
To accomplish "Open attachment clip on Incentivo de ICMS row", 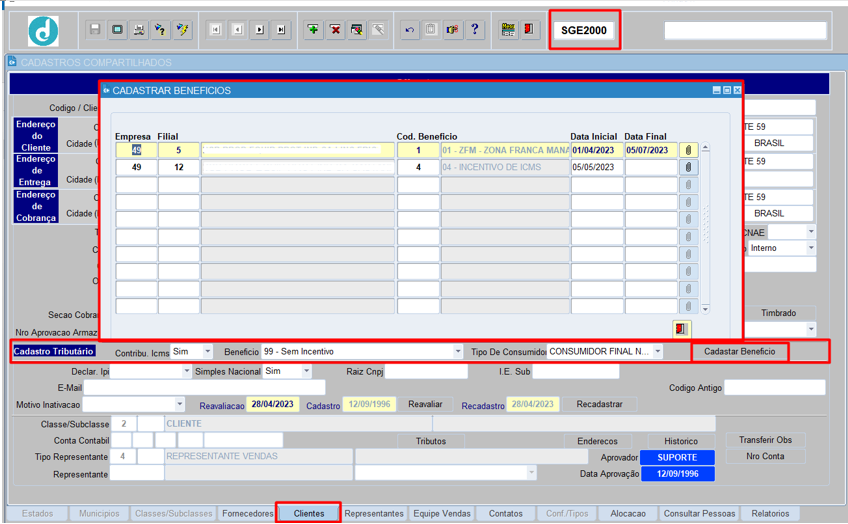I will pyautogui.click(x=688, y=168).
